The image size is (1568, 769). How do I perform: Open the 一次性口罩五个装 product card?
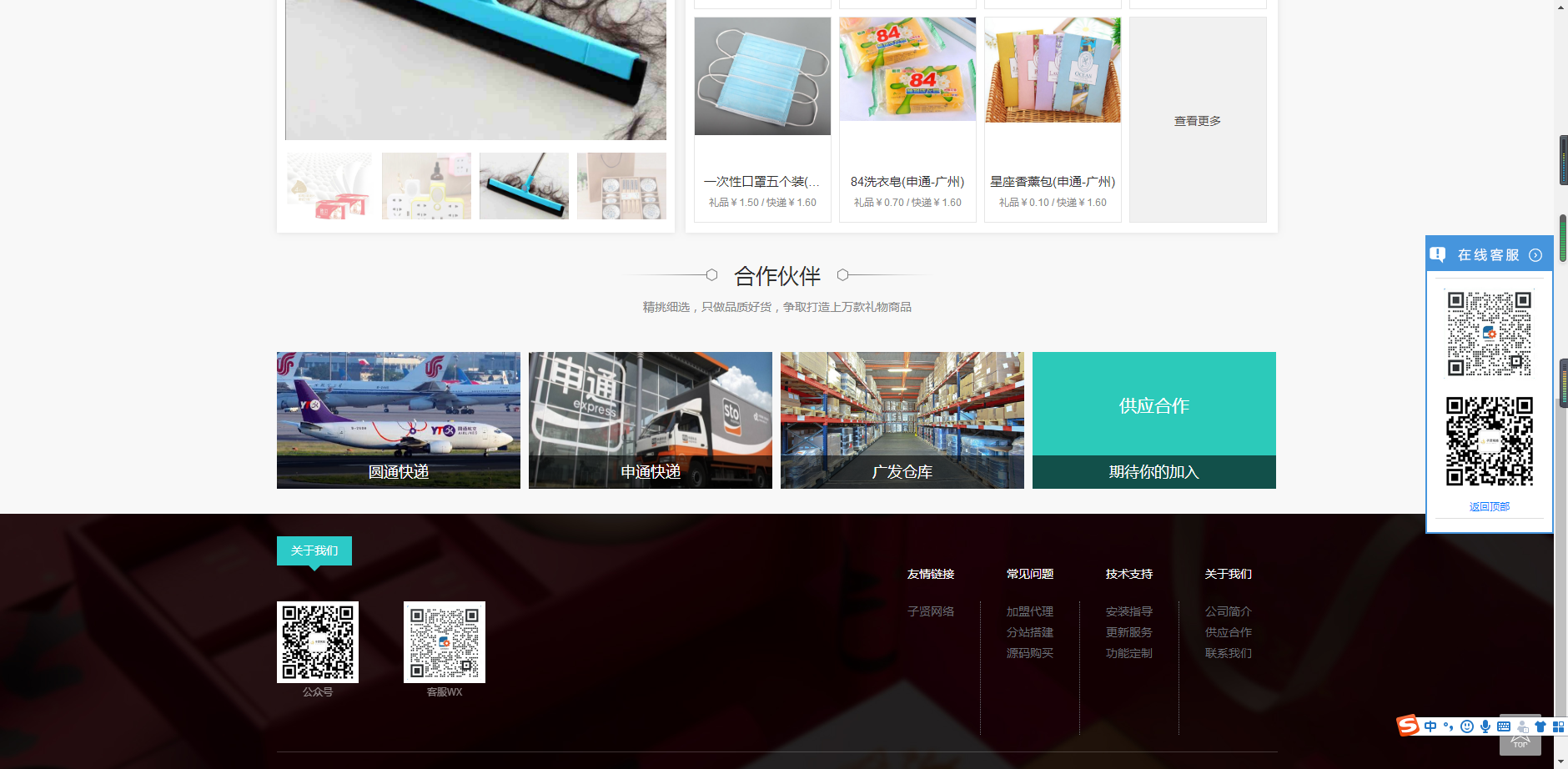pos(762,120)
